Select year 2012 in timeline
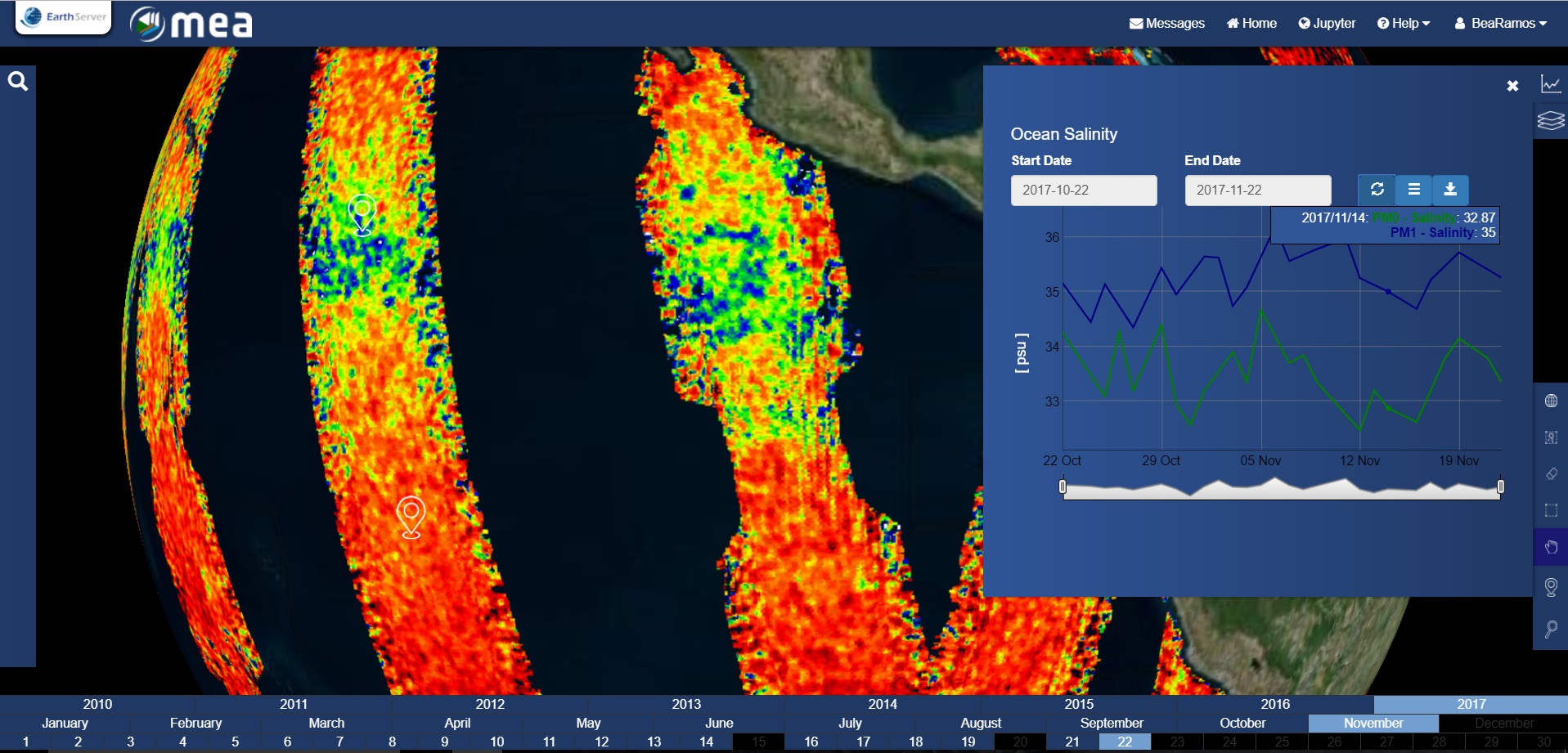The image size is (1568, 753). pos(490,704)
